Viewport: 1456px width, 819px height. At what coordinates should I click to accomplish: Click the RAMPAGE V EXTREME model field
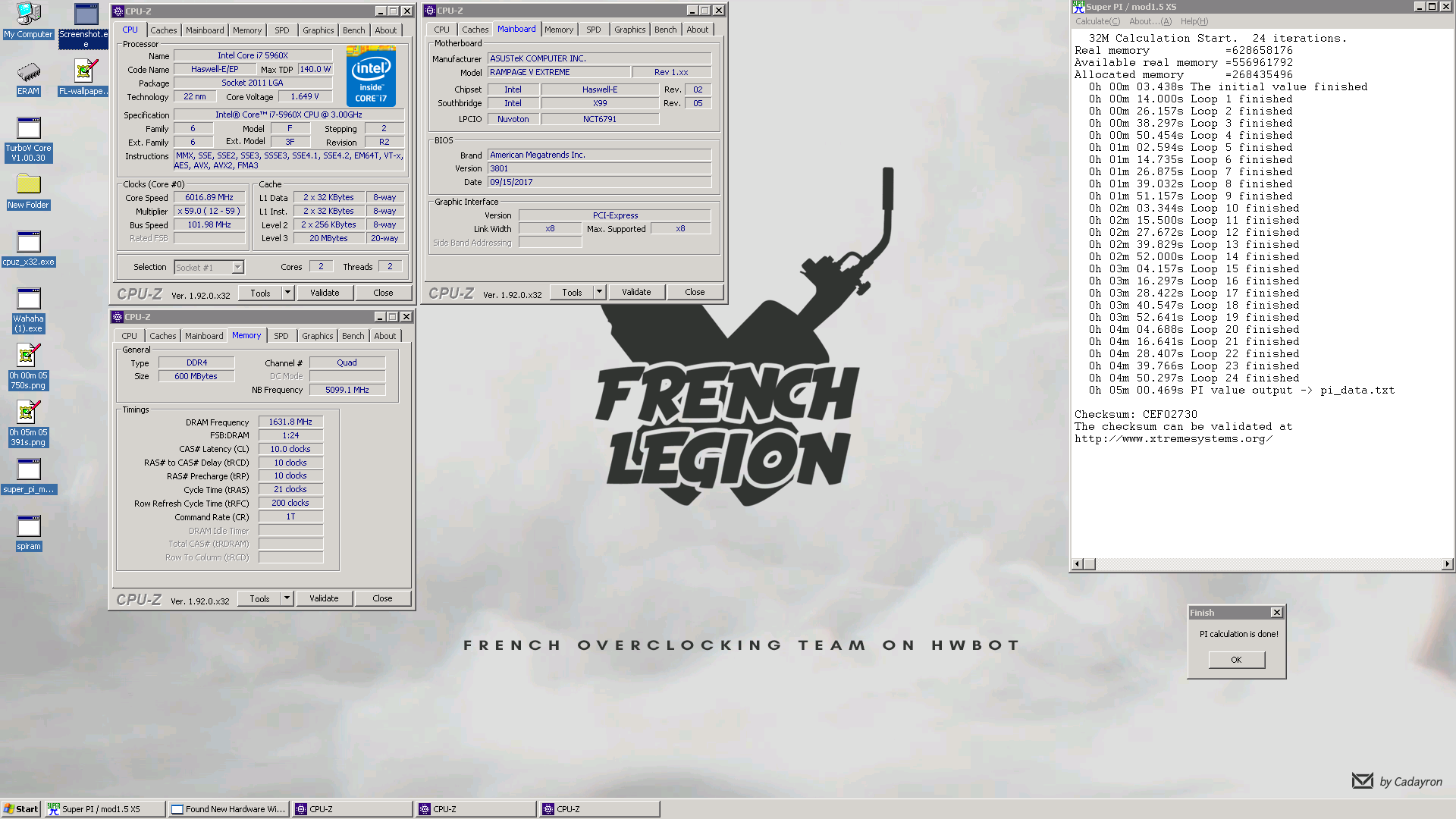pyautogui.click(x=559, y=72)
